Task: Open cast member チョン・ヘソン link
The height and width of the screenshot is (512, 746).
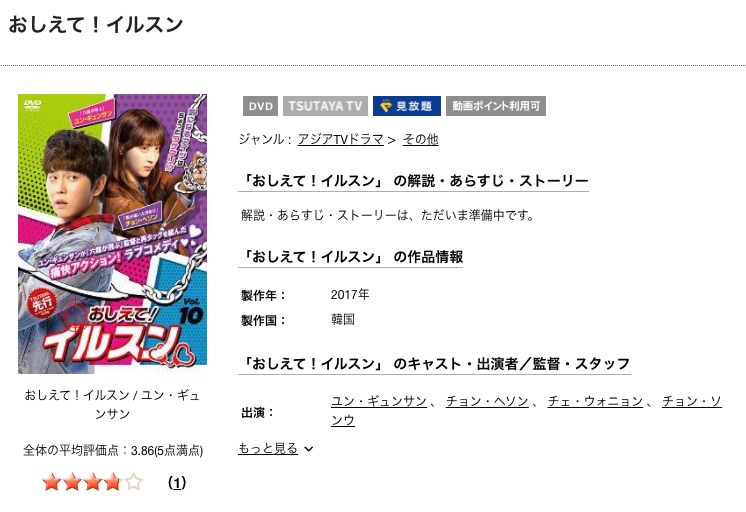Action: [487, 402]
